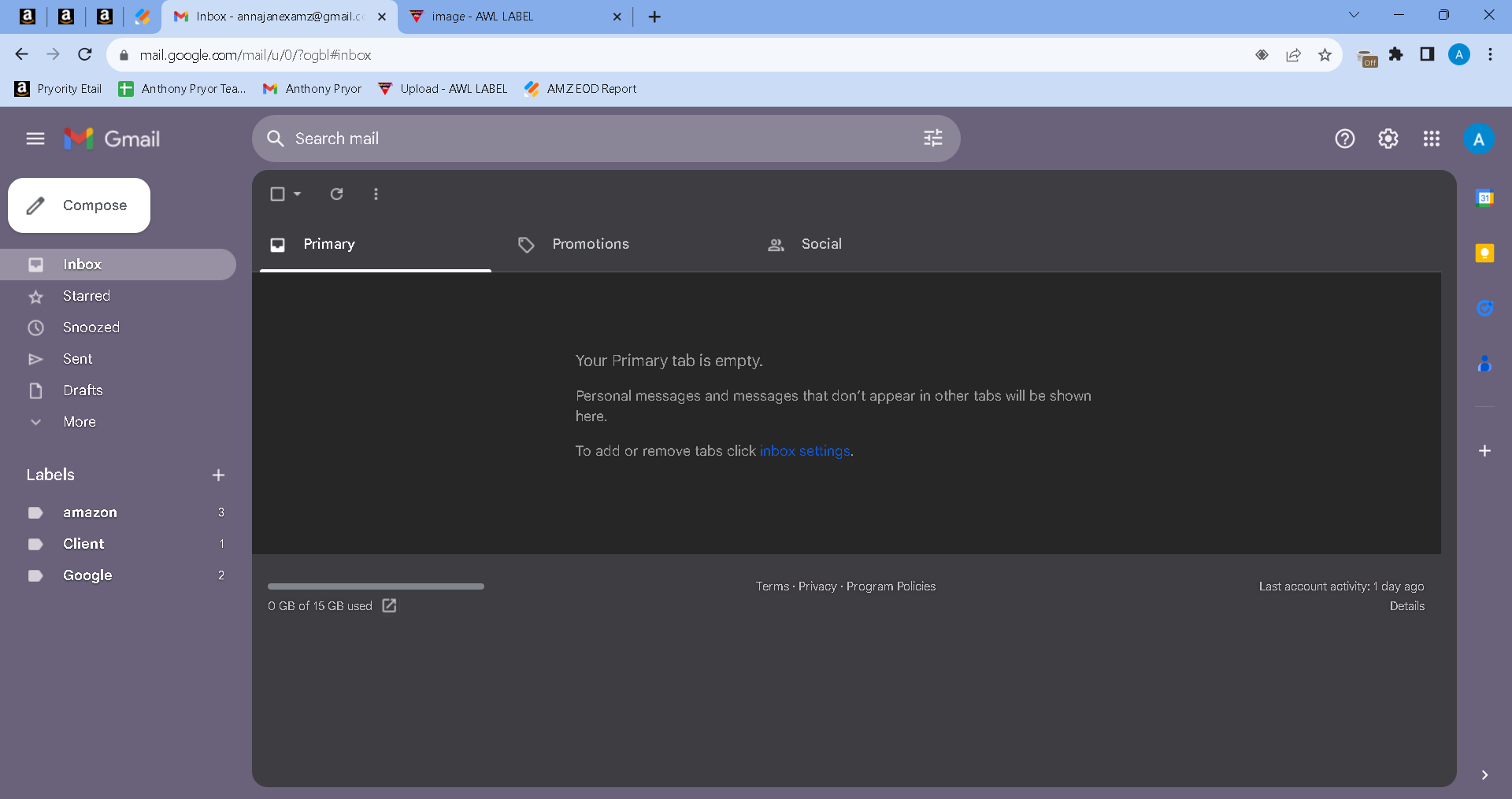Screen dimensions: 1512x799
Task: Tick the select all messages checkbox
Action: [x=277, y=194]
